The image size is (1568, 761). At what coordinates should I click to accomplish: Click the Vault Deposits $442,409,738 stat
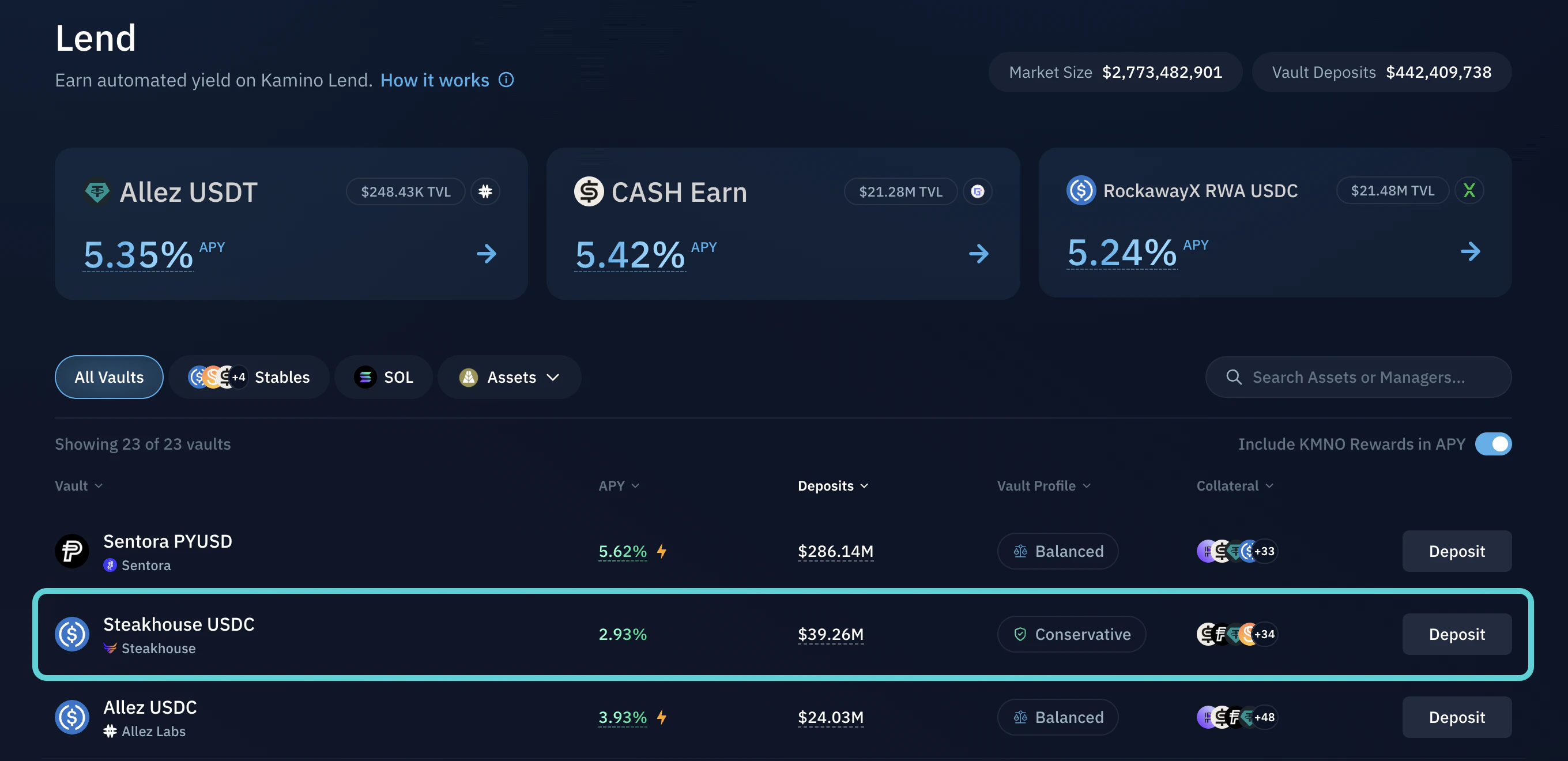[1381, 72]
